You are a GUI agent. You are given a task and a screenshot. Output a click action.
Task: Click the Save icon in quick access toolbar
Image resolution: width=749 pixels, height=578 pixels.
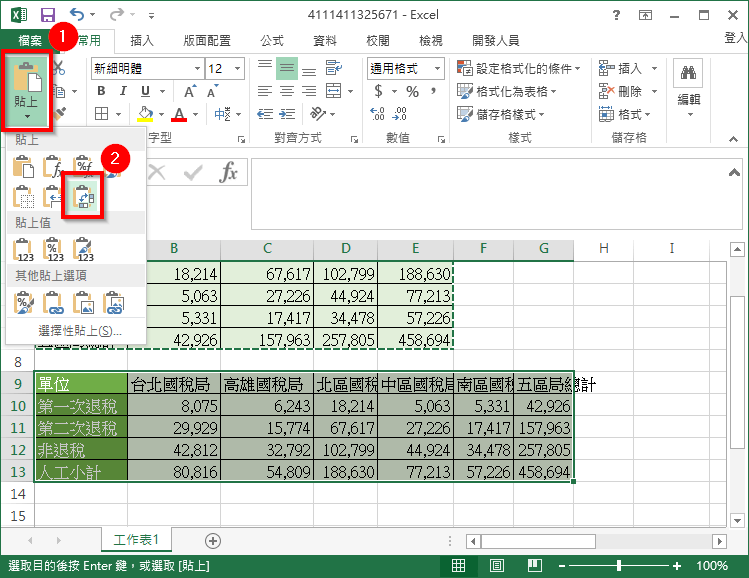tap(48, 15)
